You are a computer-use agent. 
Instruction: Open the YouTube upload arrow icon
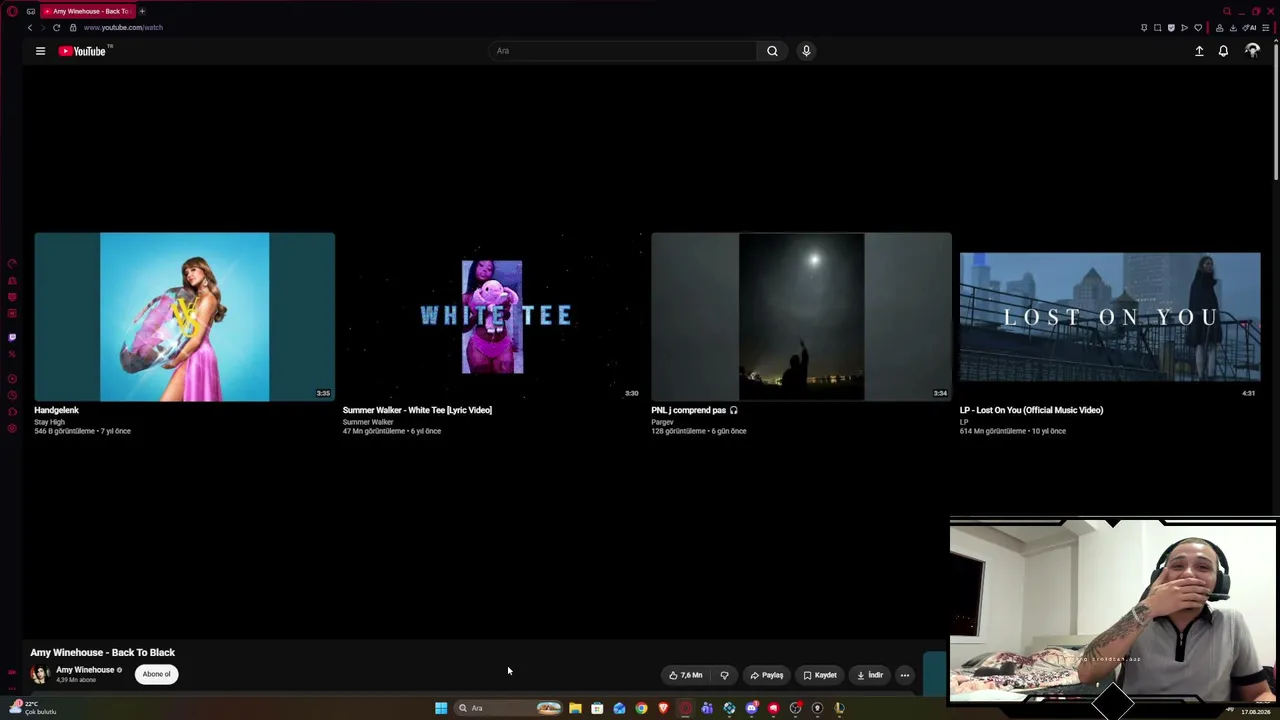(x=1199, y=51)
